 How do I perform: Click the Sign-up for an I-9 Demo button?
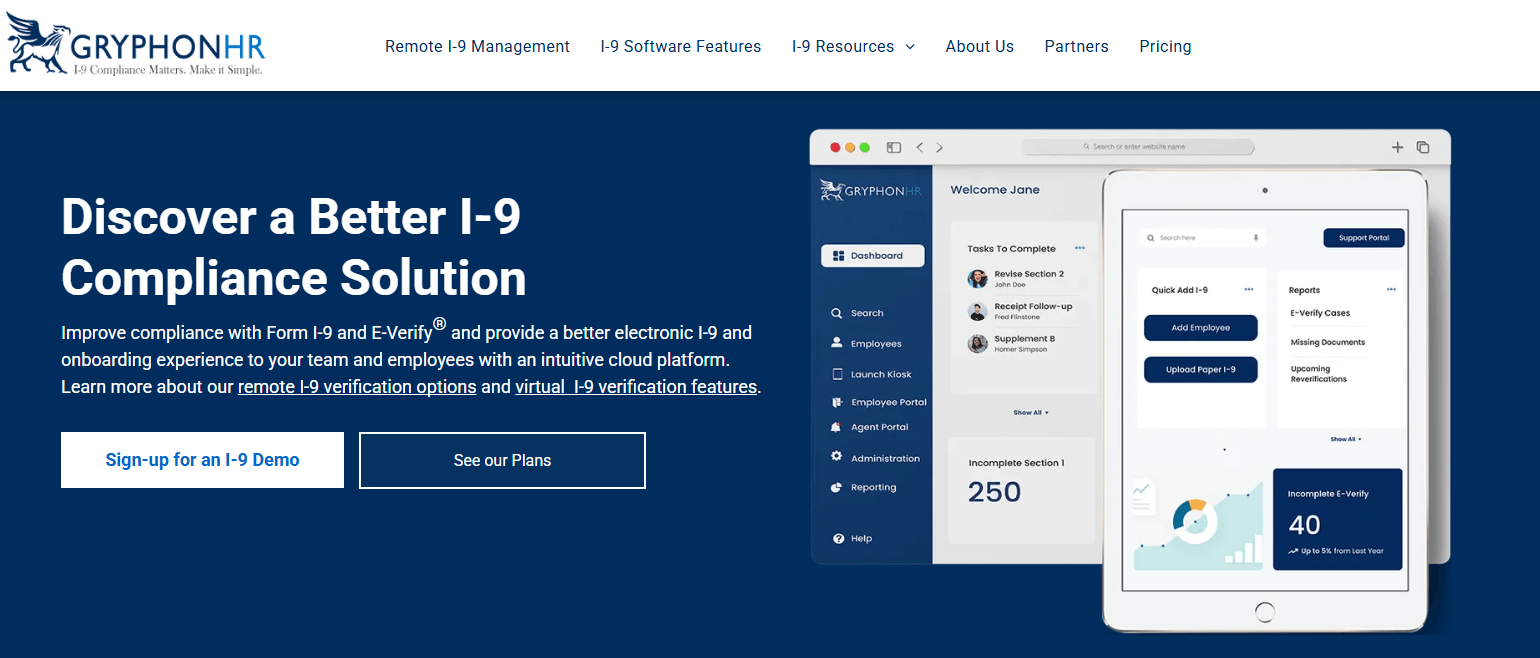202,460
